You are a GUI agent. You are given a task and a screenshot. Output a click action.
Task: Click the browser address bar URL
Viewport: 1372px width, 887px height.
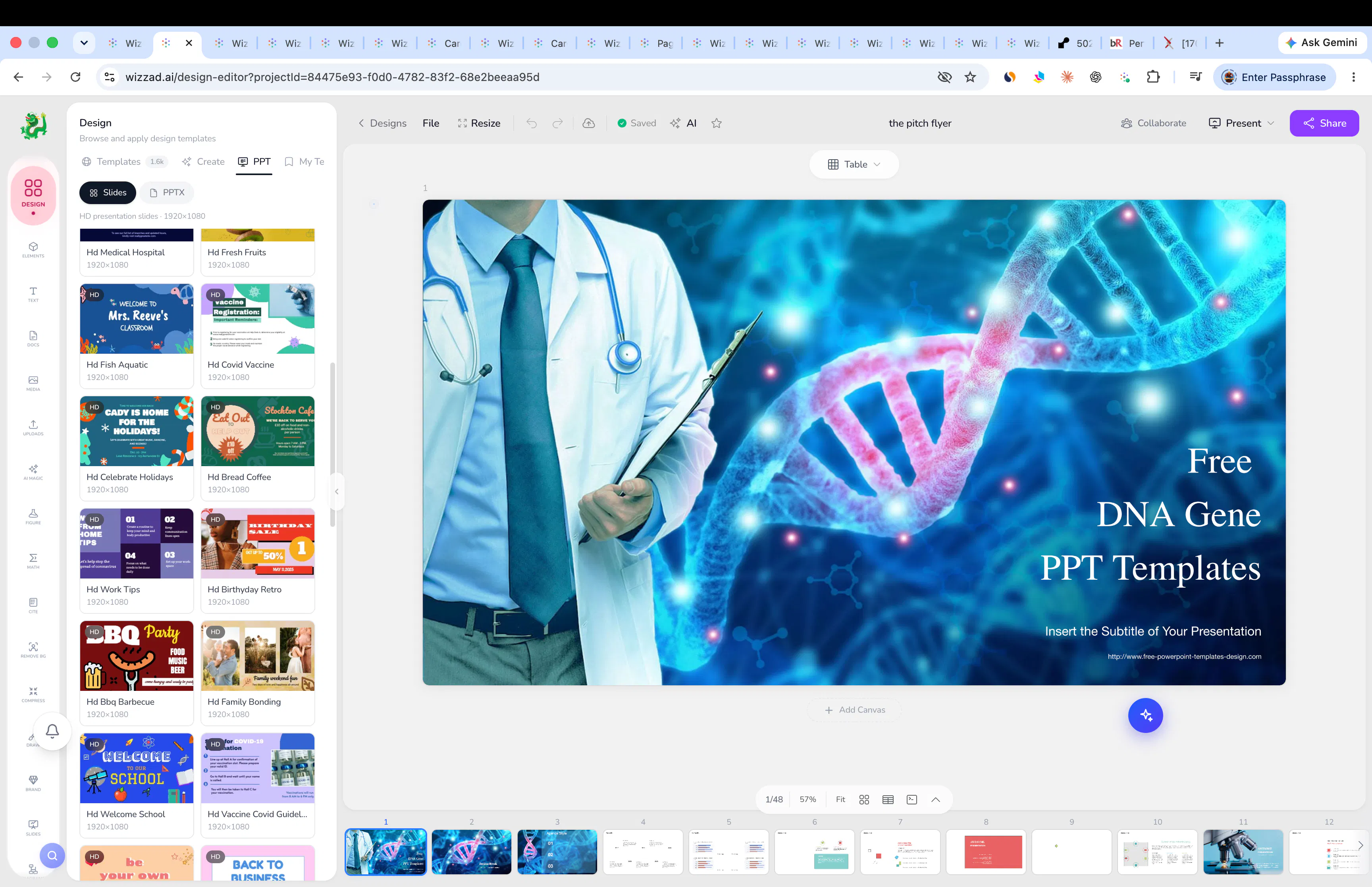tap(332, 77)
